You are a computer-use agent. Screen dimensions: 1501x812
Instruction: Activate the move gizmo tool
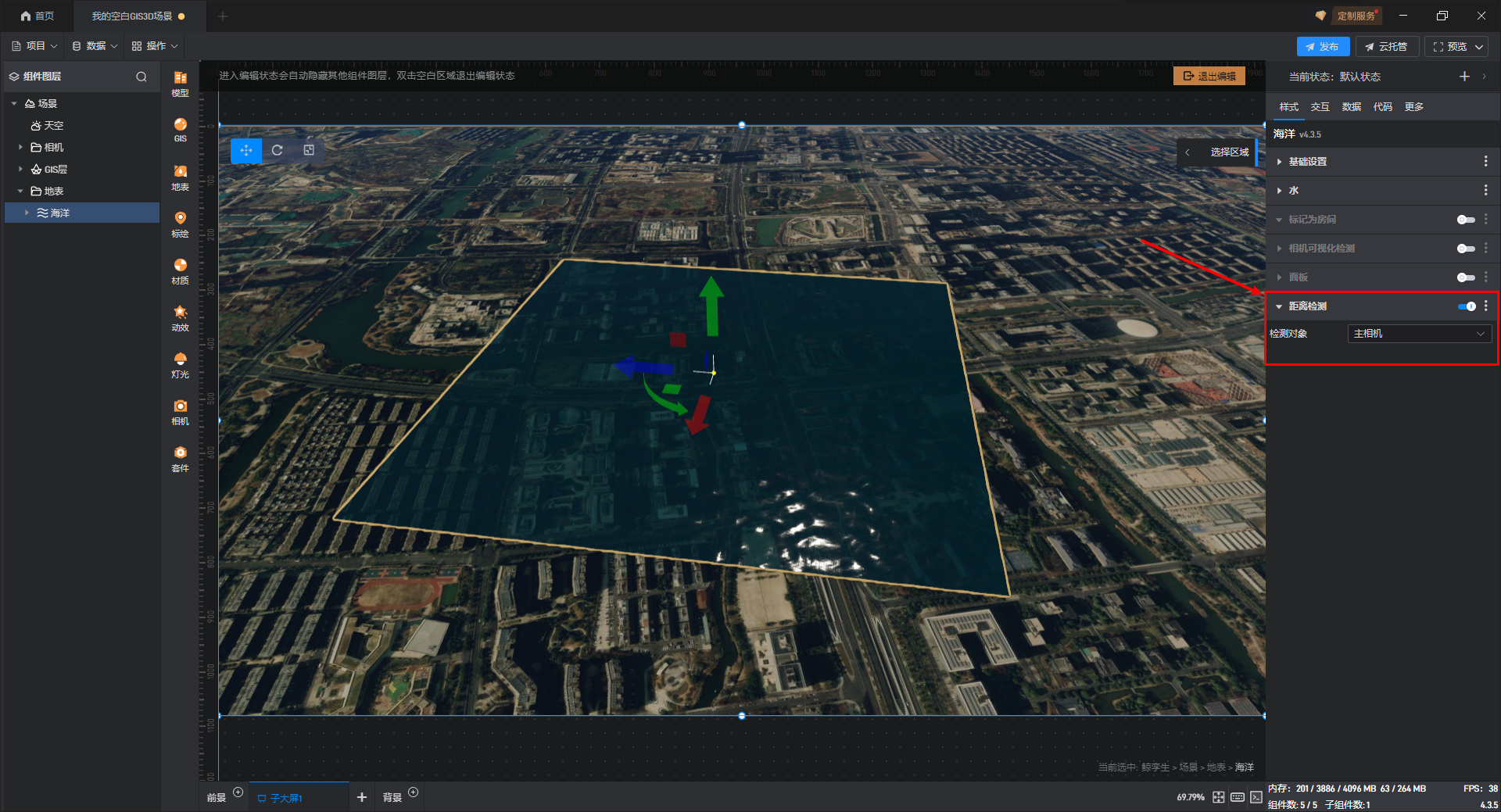pyautogui.click(x=245, y=150)
